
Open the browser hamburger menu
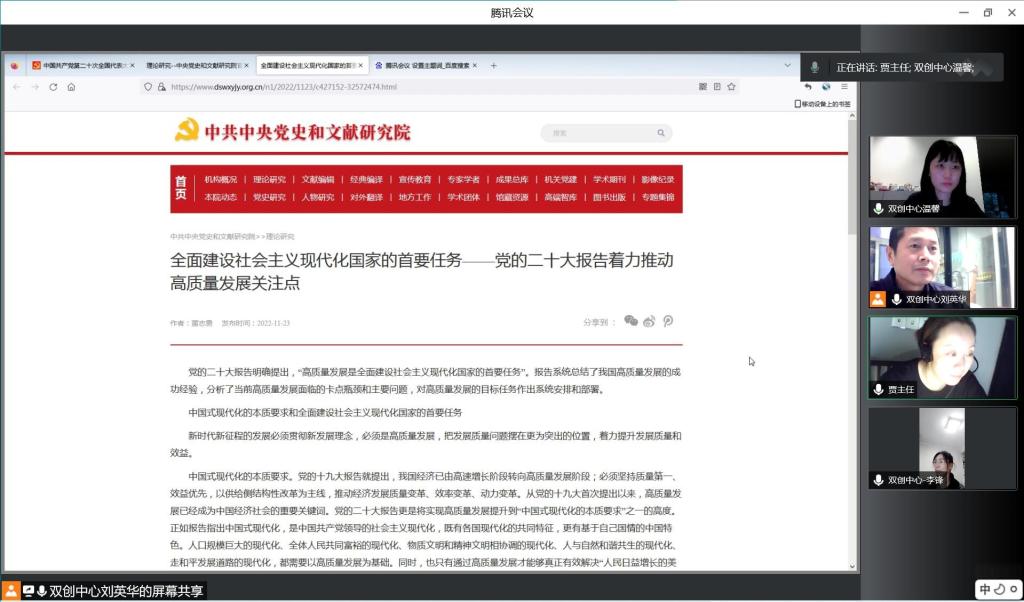844,87
